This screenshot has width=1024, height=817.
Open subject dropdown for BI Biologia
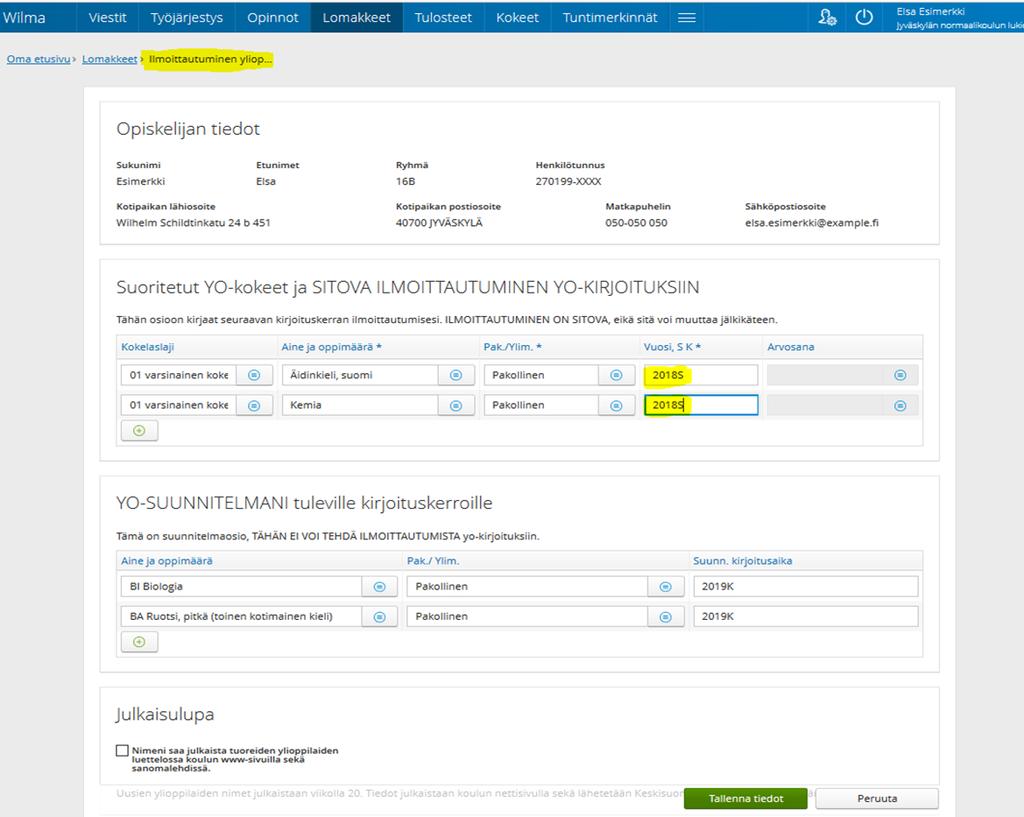(379, 586)
